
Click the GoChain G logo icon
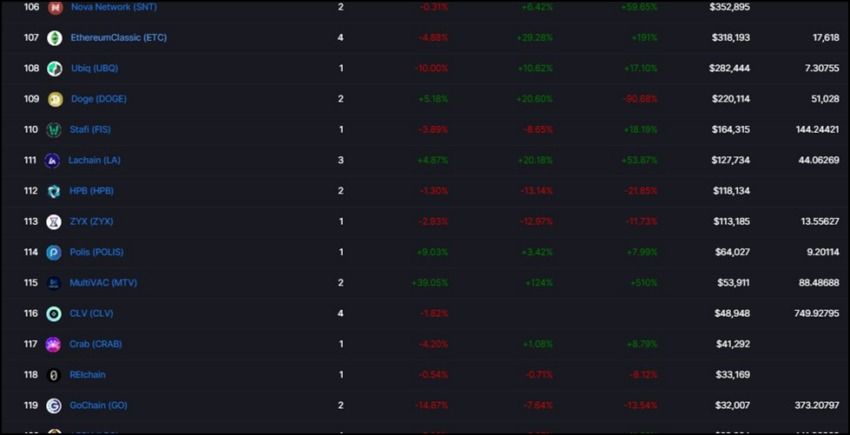54,406
